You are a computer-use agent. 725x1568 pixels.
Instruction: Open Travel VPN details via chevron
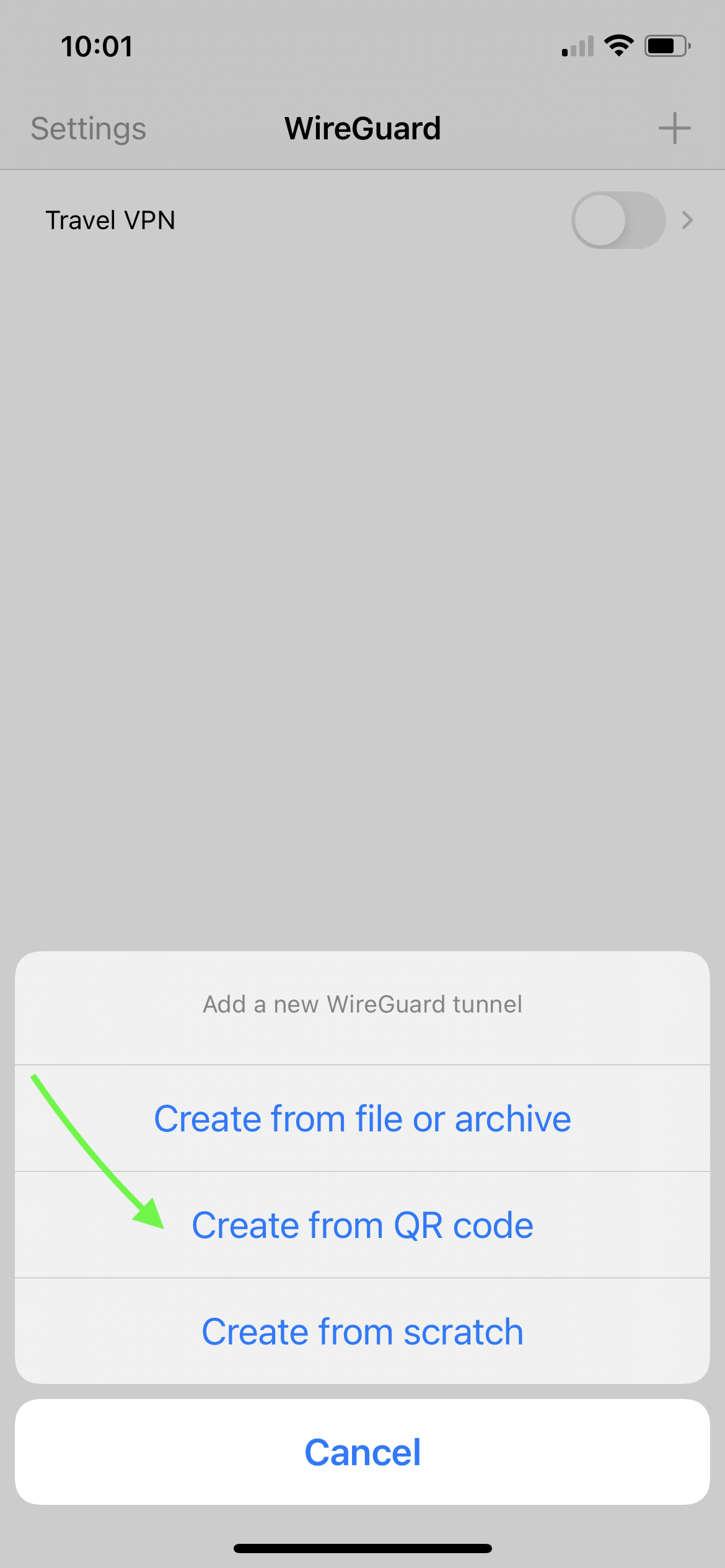point(687,220)
